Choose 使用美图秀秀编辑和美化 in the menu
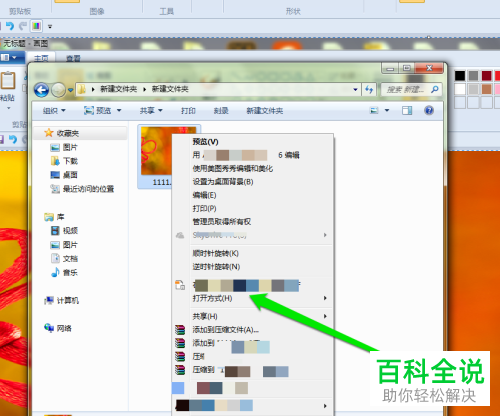 [233, 168]
